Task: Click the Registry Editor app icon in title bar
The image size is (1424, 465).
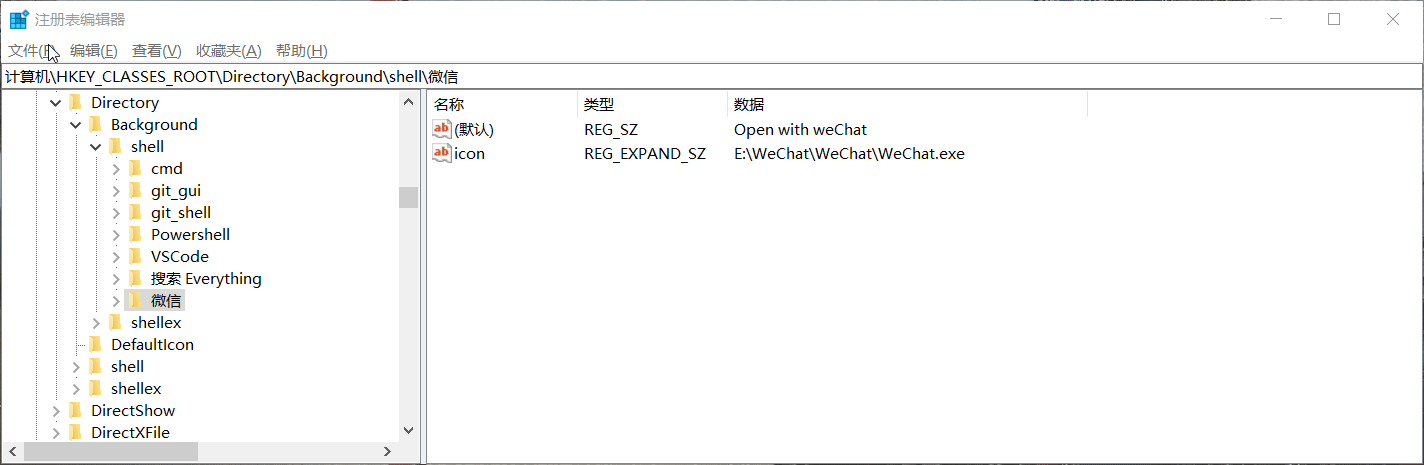Action: pos(18,19)
